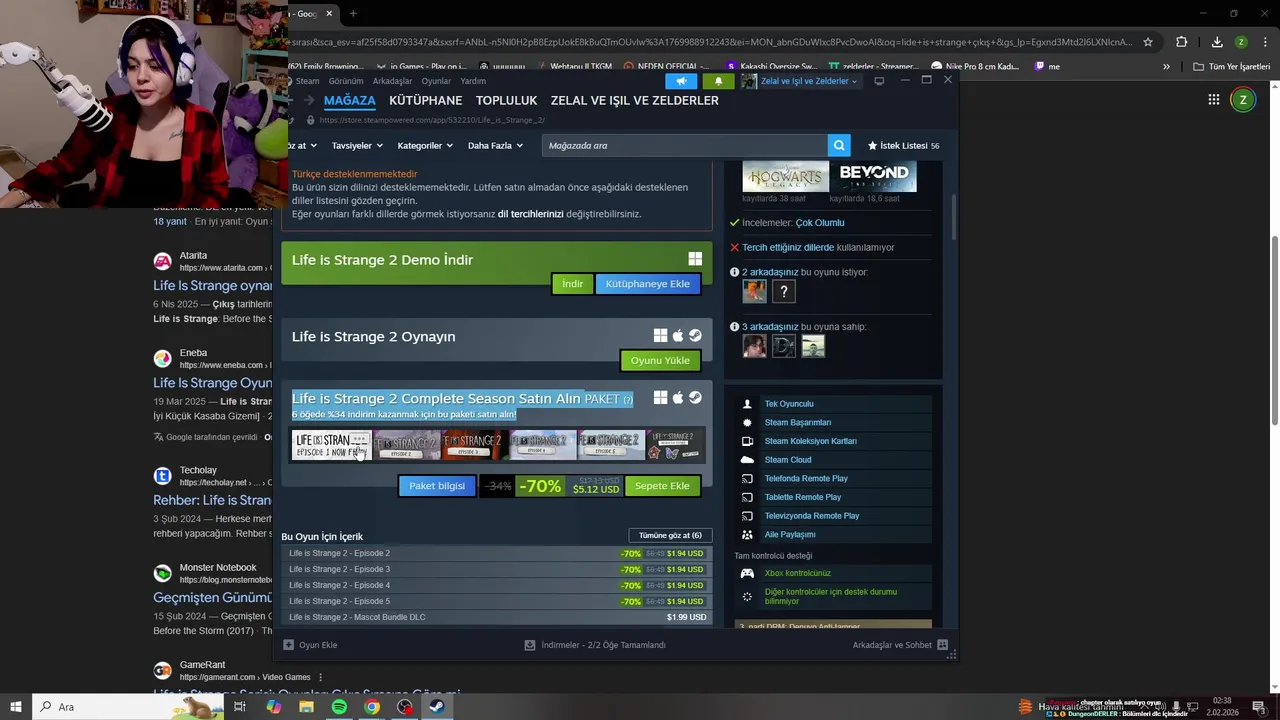Click Windows platform icon on Demo İndir row

coord(695,259)
